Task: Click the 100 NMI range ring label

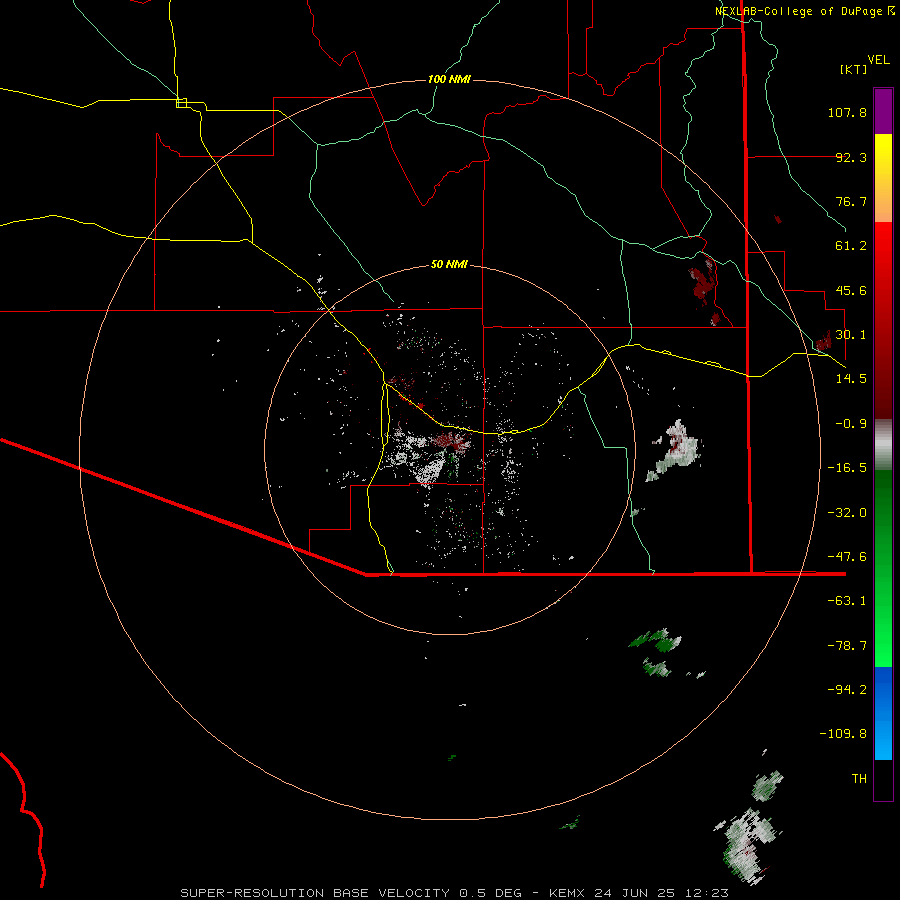Action: [x=449, y=79]
